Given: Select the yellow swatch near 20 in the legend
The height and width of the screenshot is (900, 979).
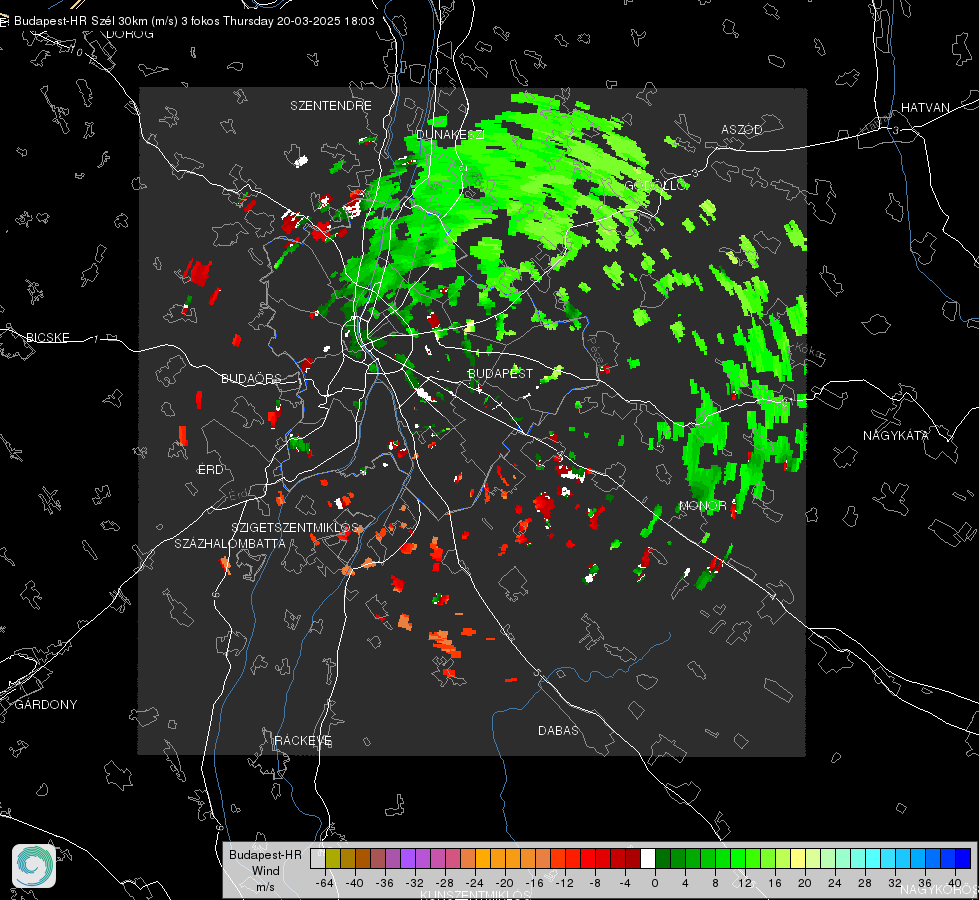Looking at the screenshot, I should pos(798,859).
